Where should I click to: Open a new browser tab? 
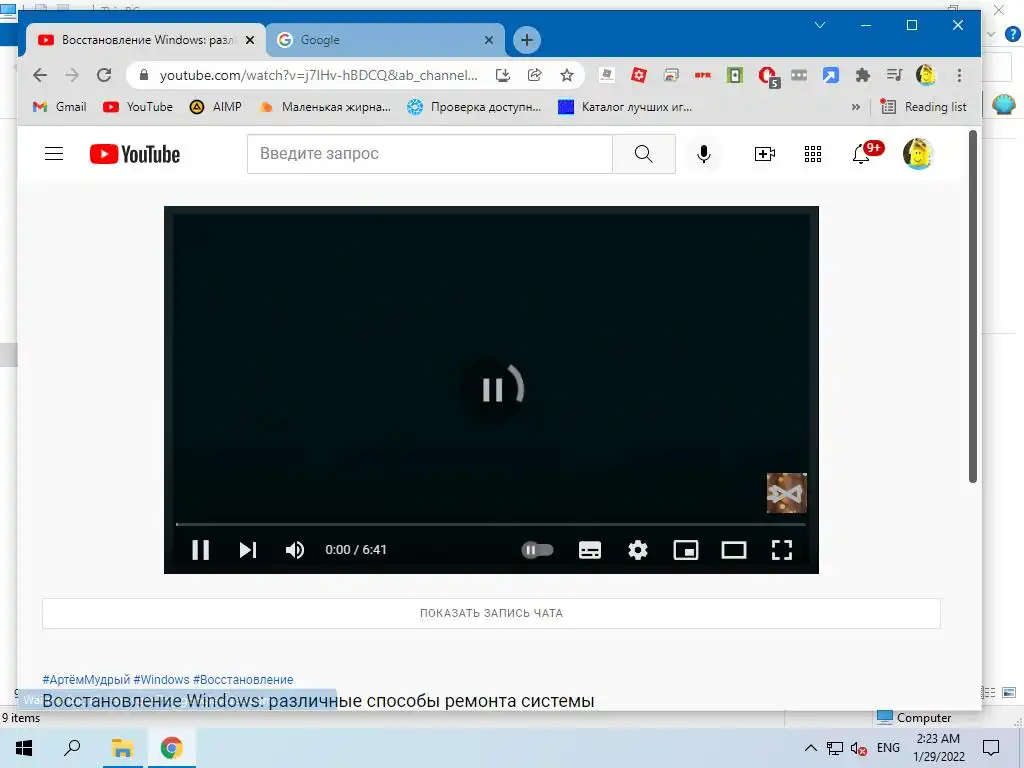pyautogui.click(x=526, y=40)
